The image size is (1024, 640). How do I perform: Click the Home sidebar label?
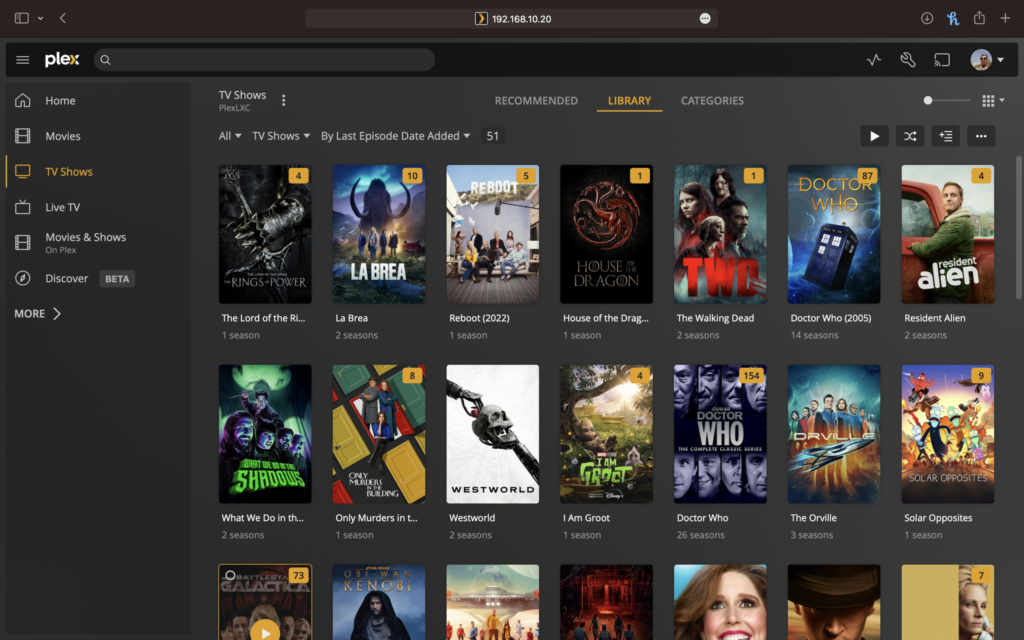coord(60,101)
